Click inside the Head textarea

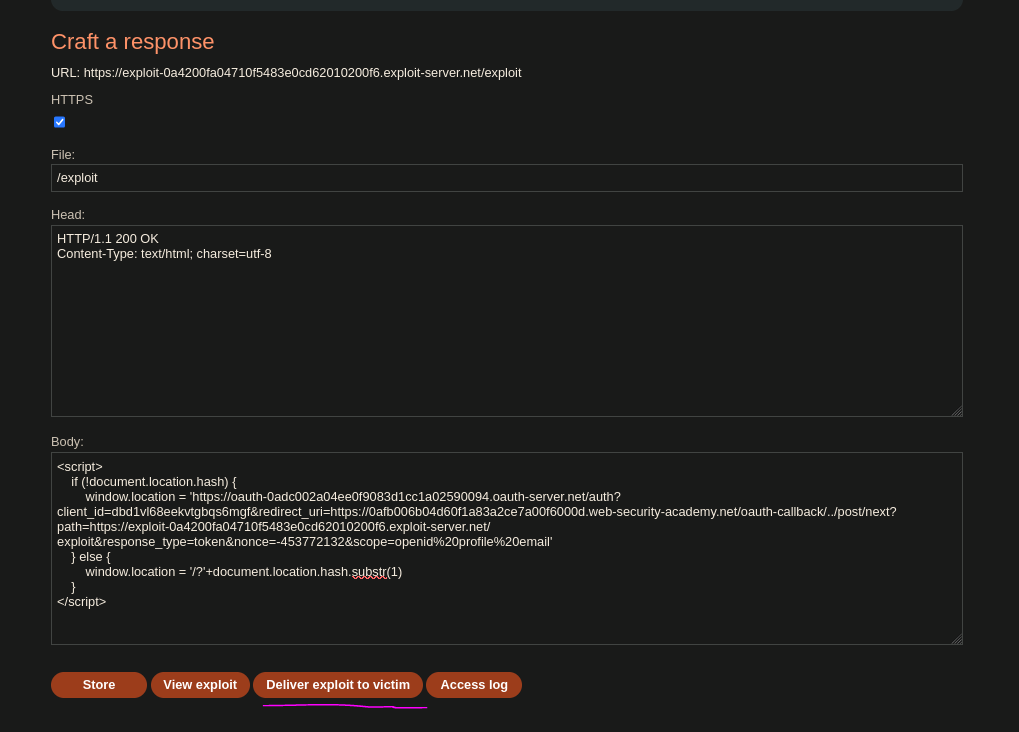[506, 321]
